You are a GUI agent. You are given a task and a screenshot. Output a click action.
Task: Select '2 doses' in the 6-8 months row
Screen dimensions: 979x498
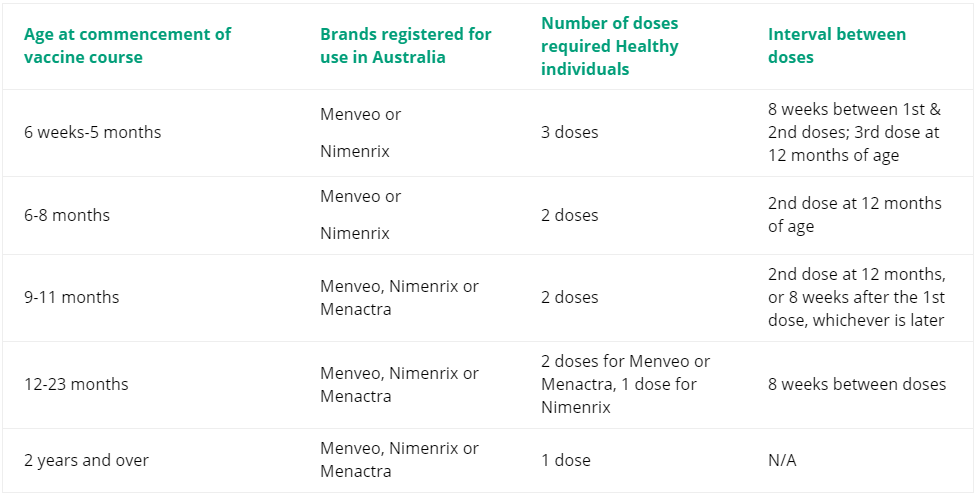569,215
